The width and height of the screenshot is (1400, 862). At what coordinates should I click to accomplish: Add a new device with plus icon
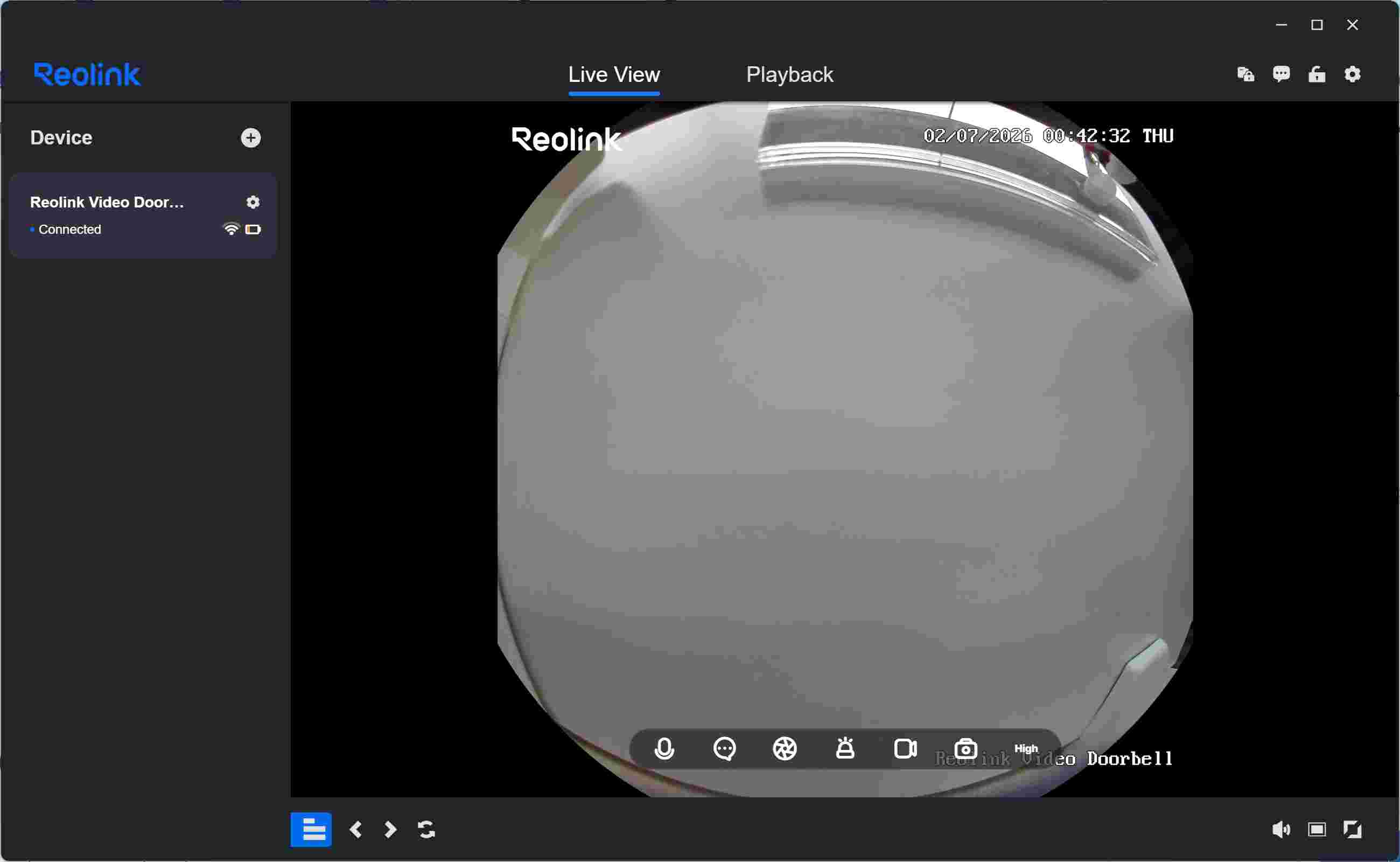251,137
